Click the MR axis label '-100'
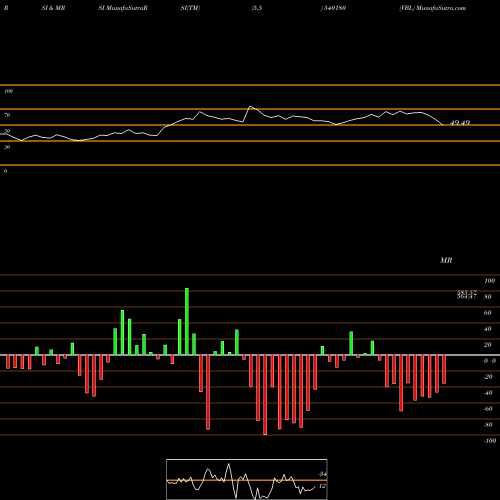This screenshot has width=500, height=500. (490, 441)
